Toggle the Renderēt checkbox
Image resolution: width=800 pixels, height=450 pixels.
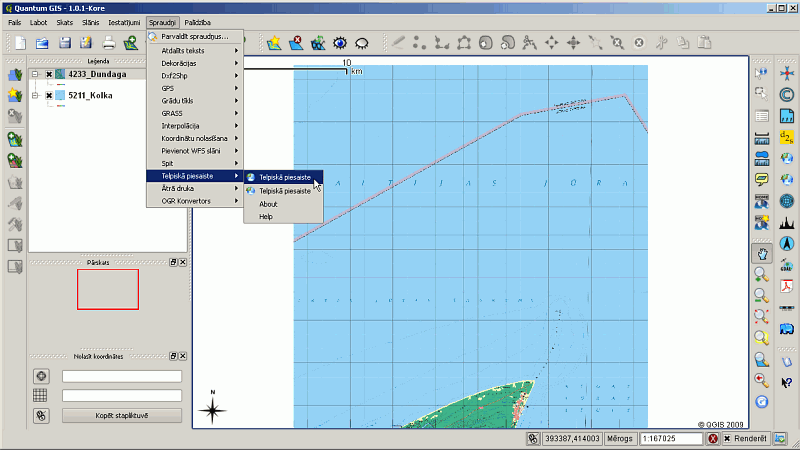coord(727,438)
